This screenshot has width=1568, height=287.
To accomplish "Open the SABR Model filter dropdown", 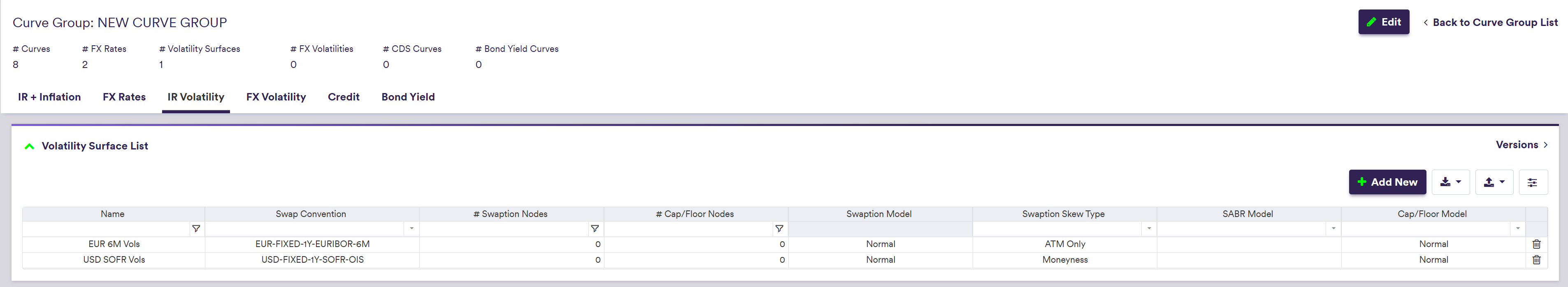I will pyautogui.click(x=1333, y=229).
